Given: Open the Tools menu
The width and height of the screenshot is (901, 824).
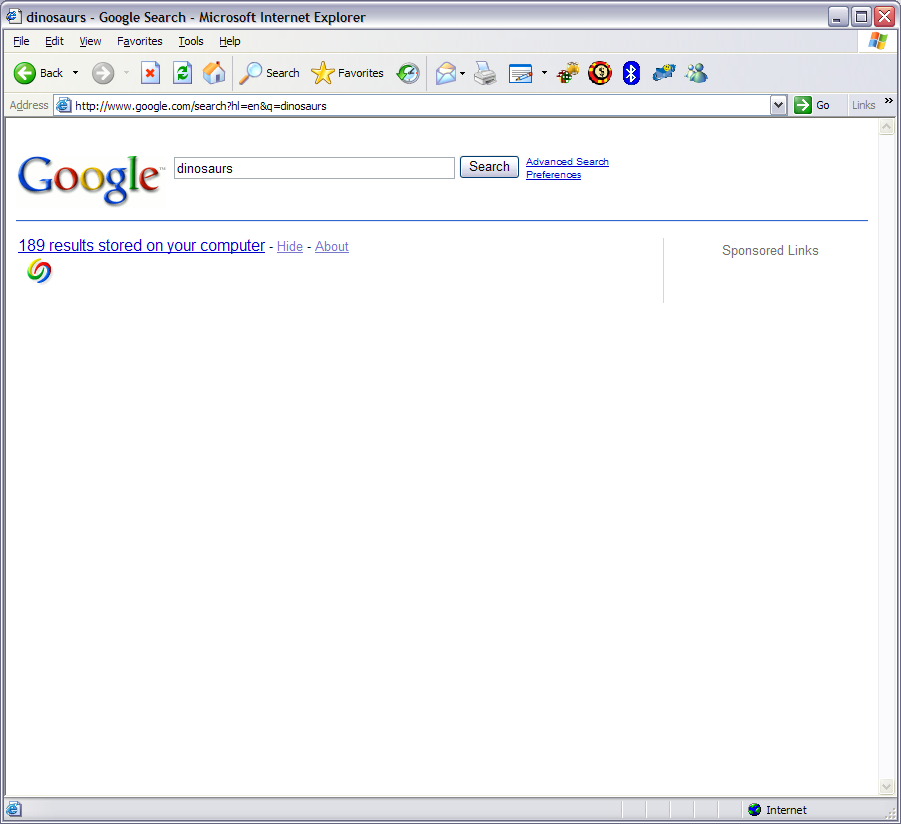Looking at the screenshot, I should 190,41.
